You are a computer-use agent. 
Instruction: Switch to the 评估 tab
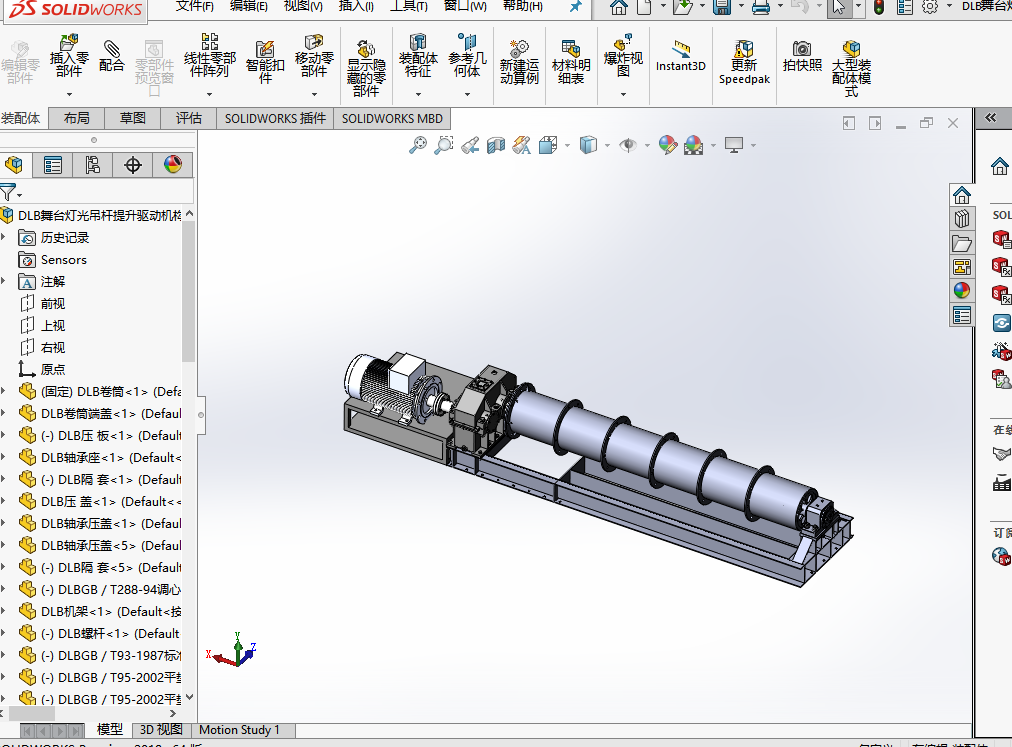coord(188,118)
